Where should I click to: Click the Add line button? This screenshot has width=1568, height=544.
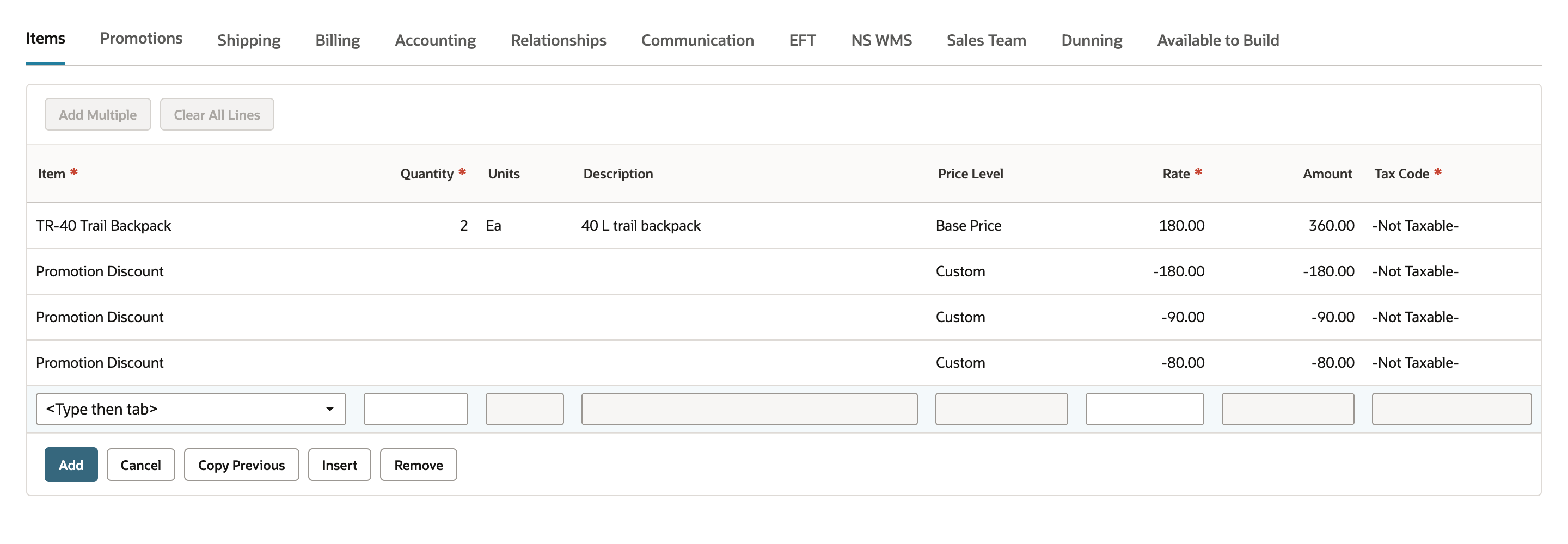pyautogui.click(x=71, y=465)
